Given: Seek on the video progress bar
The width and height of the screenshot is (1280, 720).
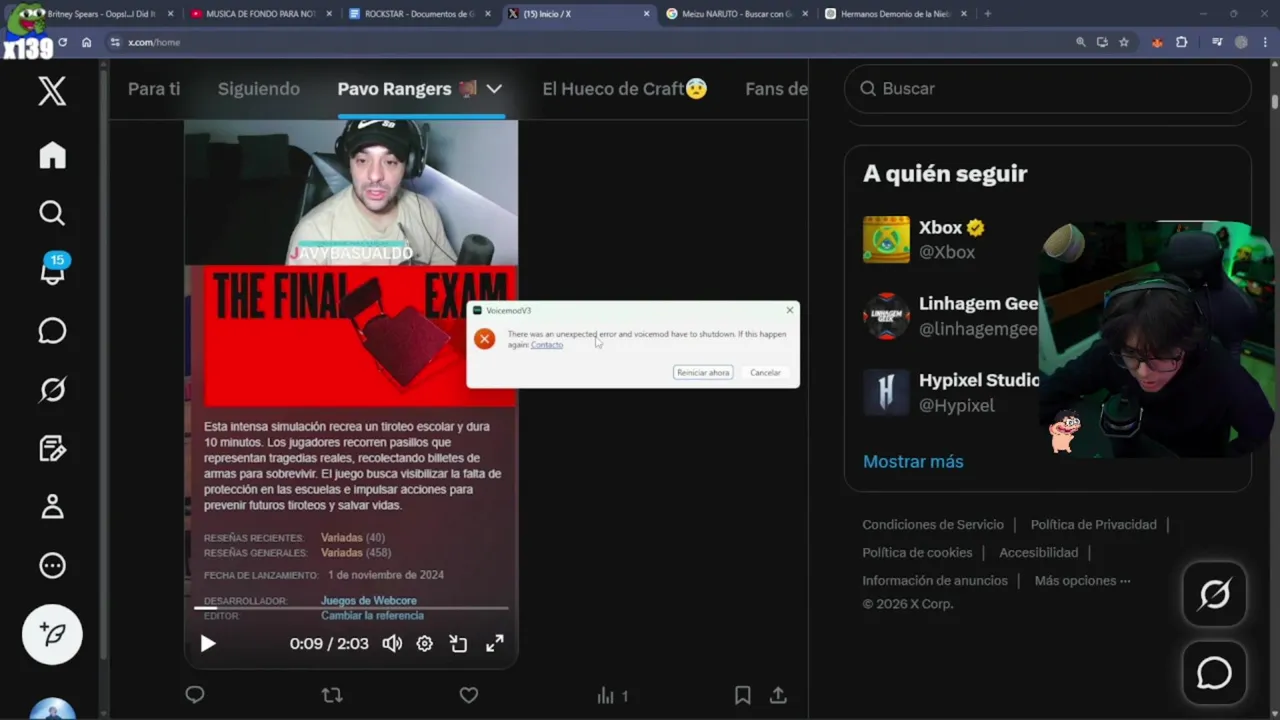Looking at the screenshot, I should pyautogui.click(x=351, y=608).
